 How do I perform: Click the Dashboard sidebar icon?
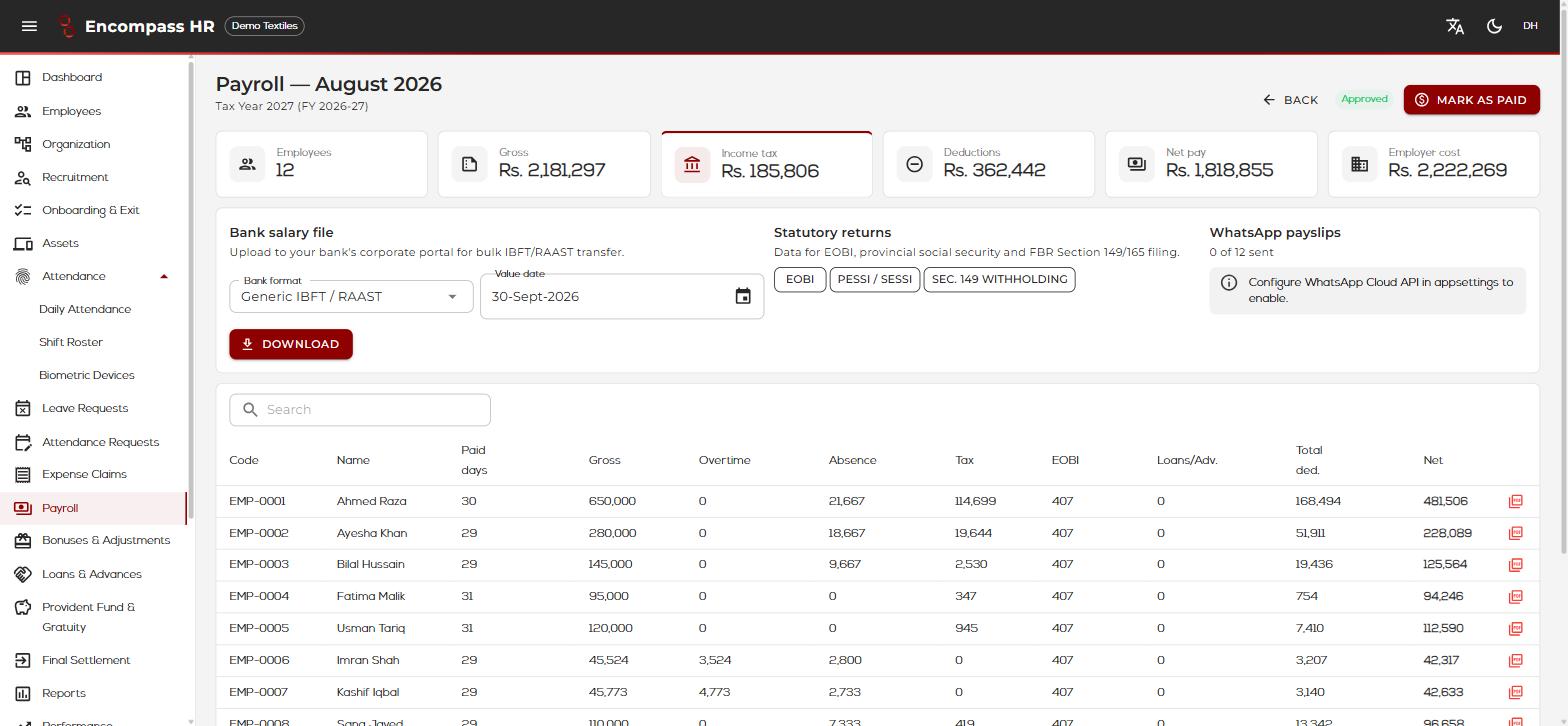click(x=23, y=77)
